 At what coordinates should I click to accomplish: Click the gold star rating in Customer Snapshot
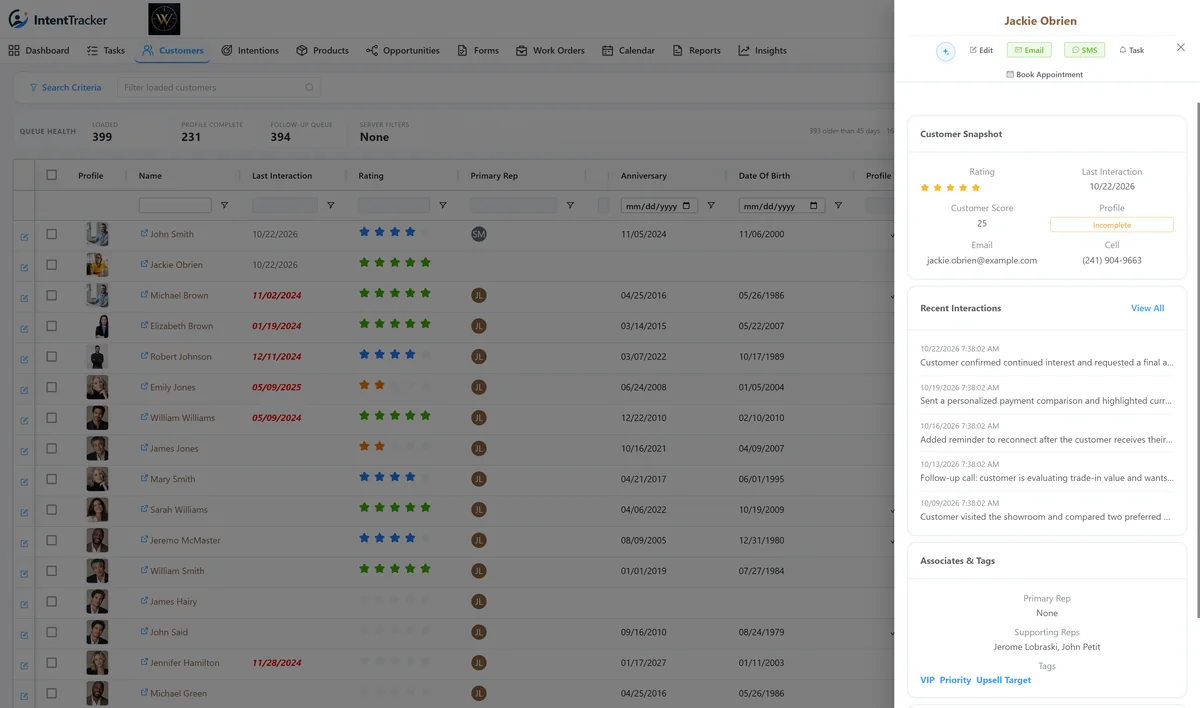click(951, 187)
